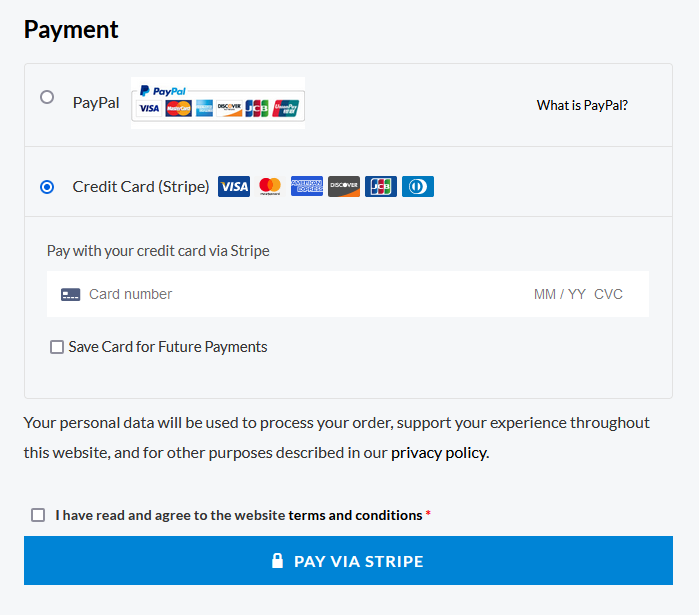Tick the terms and conditions agreement checkbox
The height and width of the screenshot is (615, 699).
click(x=38, y=515)
